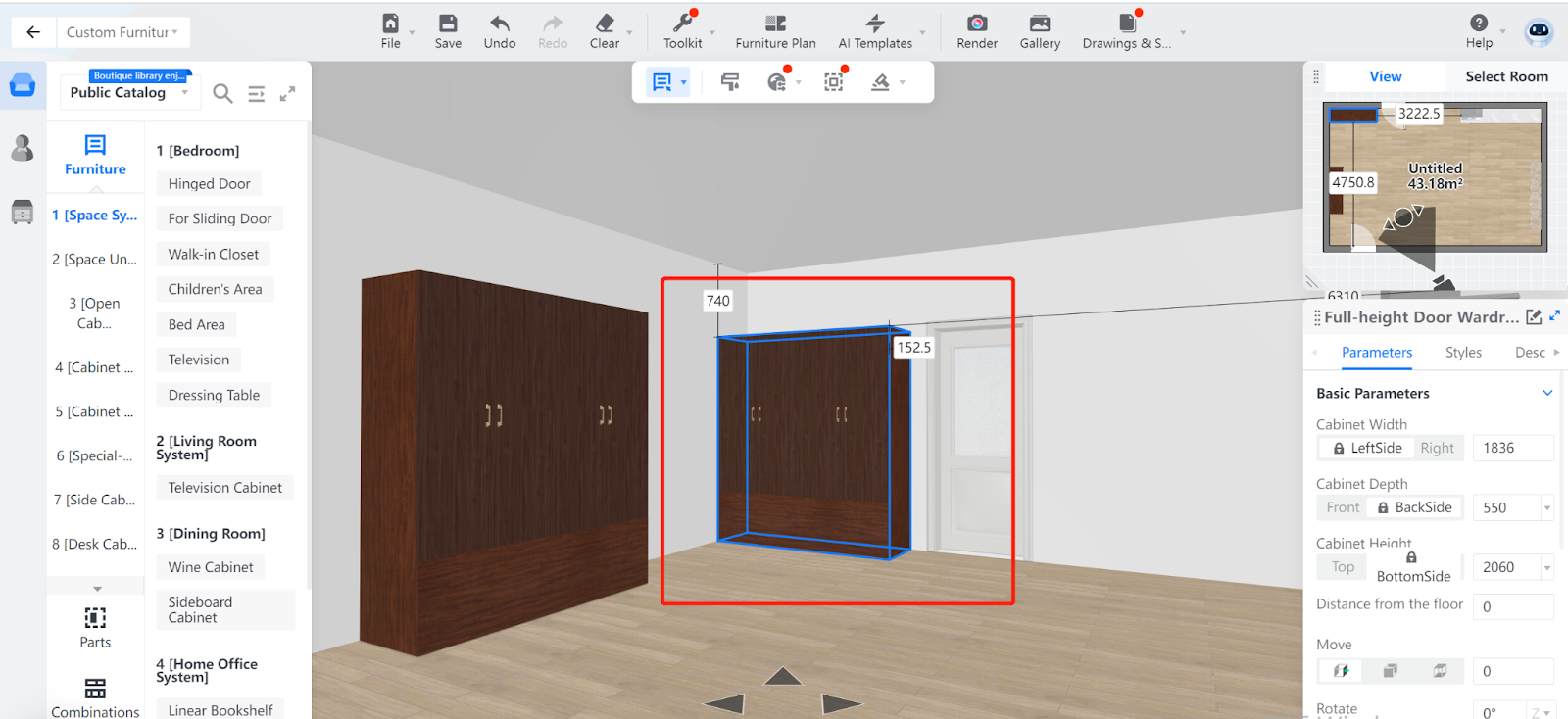
Task: Toggle Cabinet Depth lock to Front
Action: pos(1343,507)
